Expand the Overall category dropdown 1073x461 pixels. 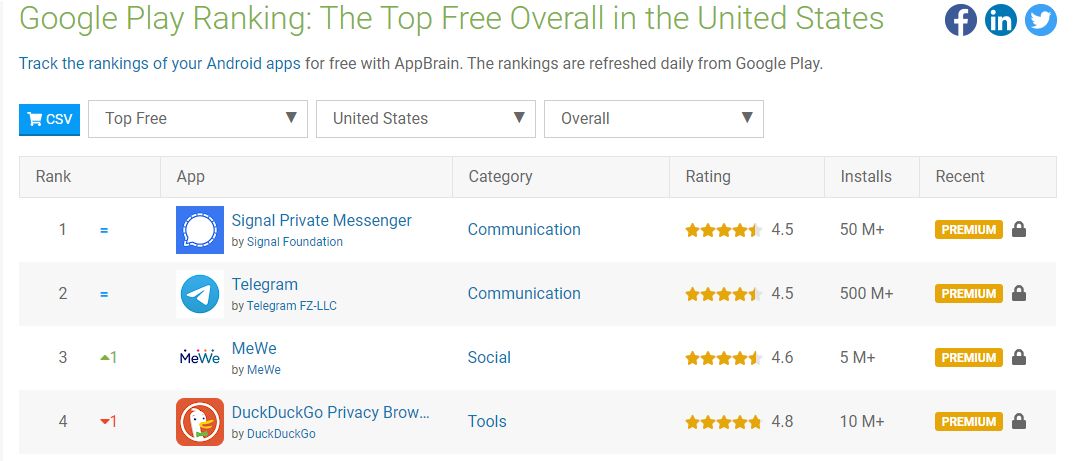coord(654,119)
